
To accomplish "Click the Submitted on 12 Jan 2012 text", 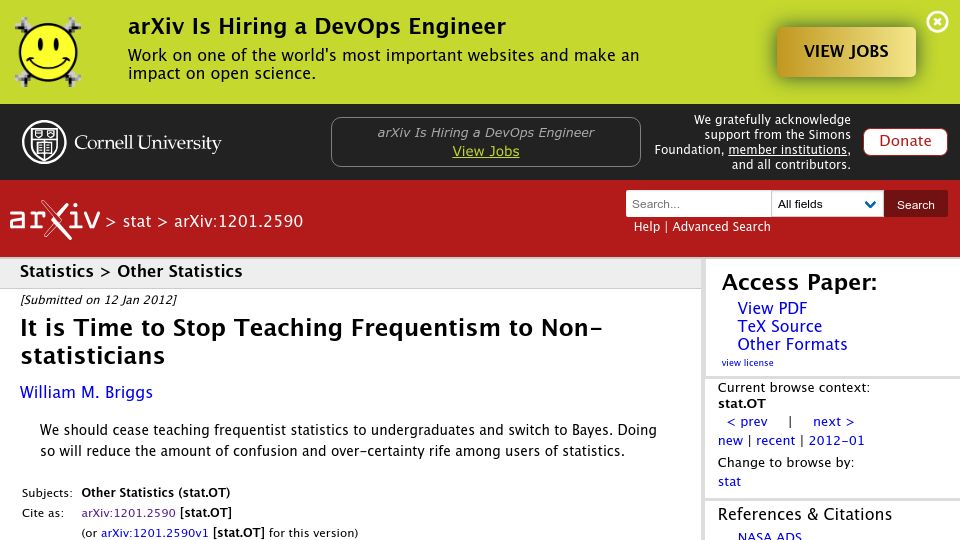I will pos(99,300).
